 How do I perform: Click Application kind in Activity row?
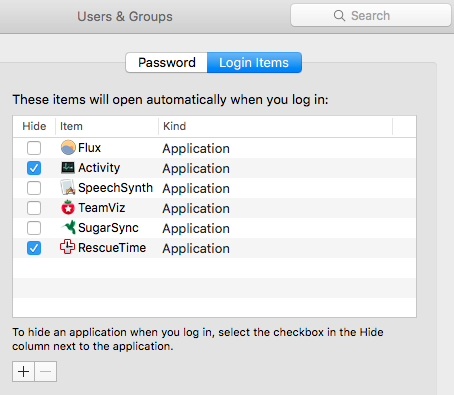(x=196, y=169)
